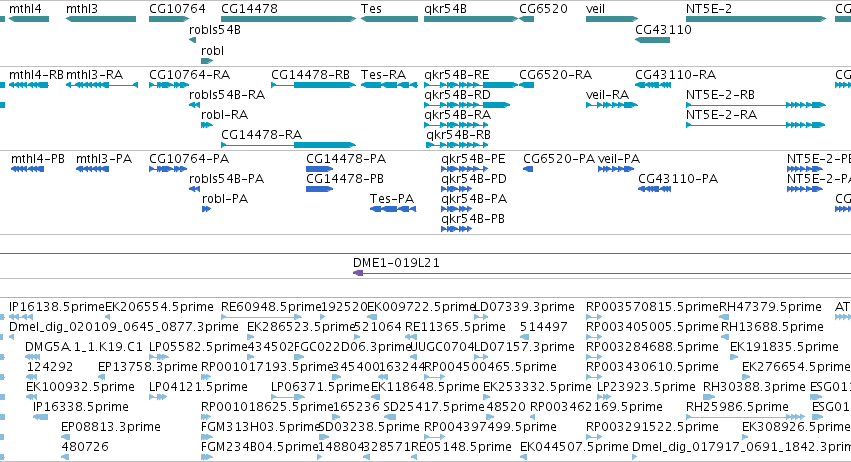Click the Dmel_dig_020109_0645_0877.3prime label
Image resolution: width=851 pixels, height=462 pixels.
click(x=124, y=327)
